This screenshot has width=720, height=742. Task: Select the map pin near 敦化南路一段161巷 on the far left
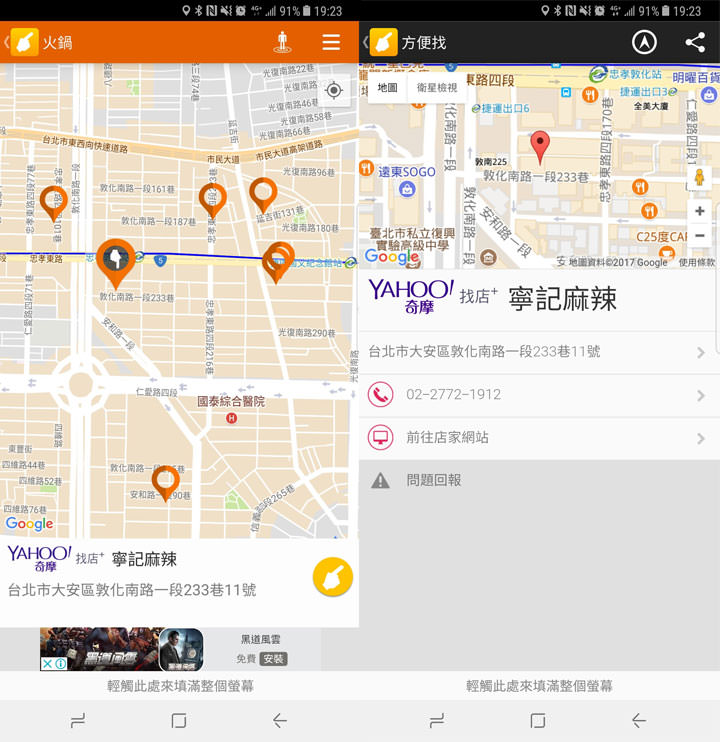click(x=53, y=203)
